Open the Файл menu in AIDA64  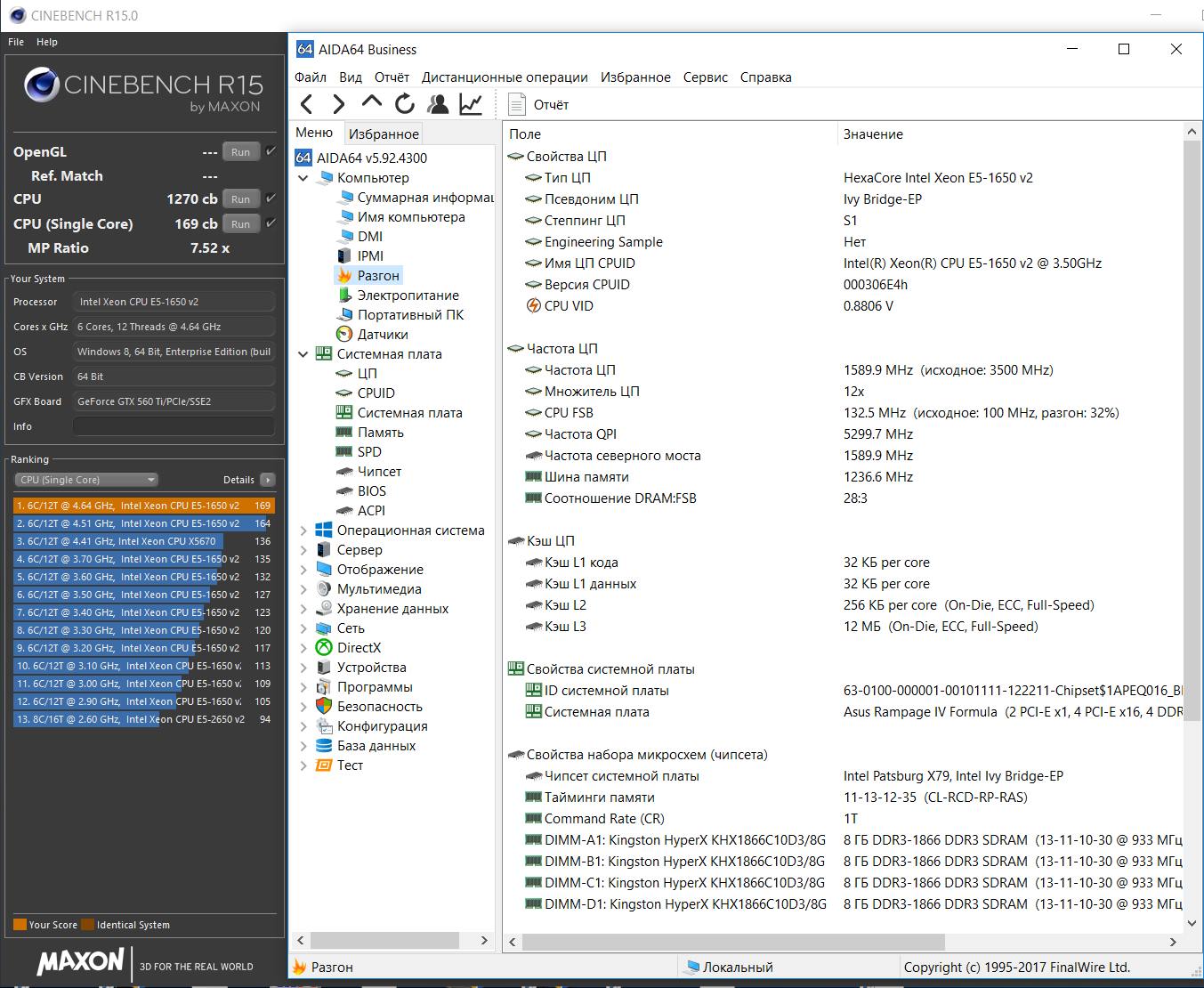[x=311, y=77]
